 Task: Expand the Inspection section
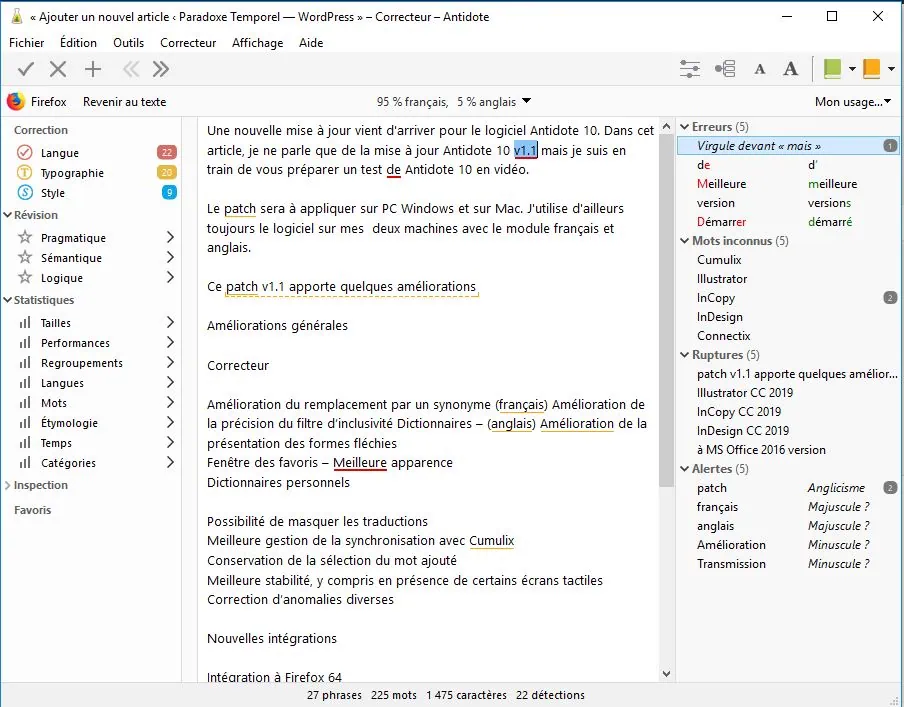pyautogui.click(x=40, y=485)
